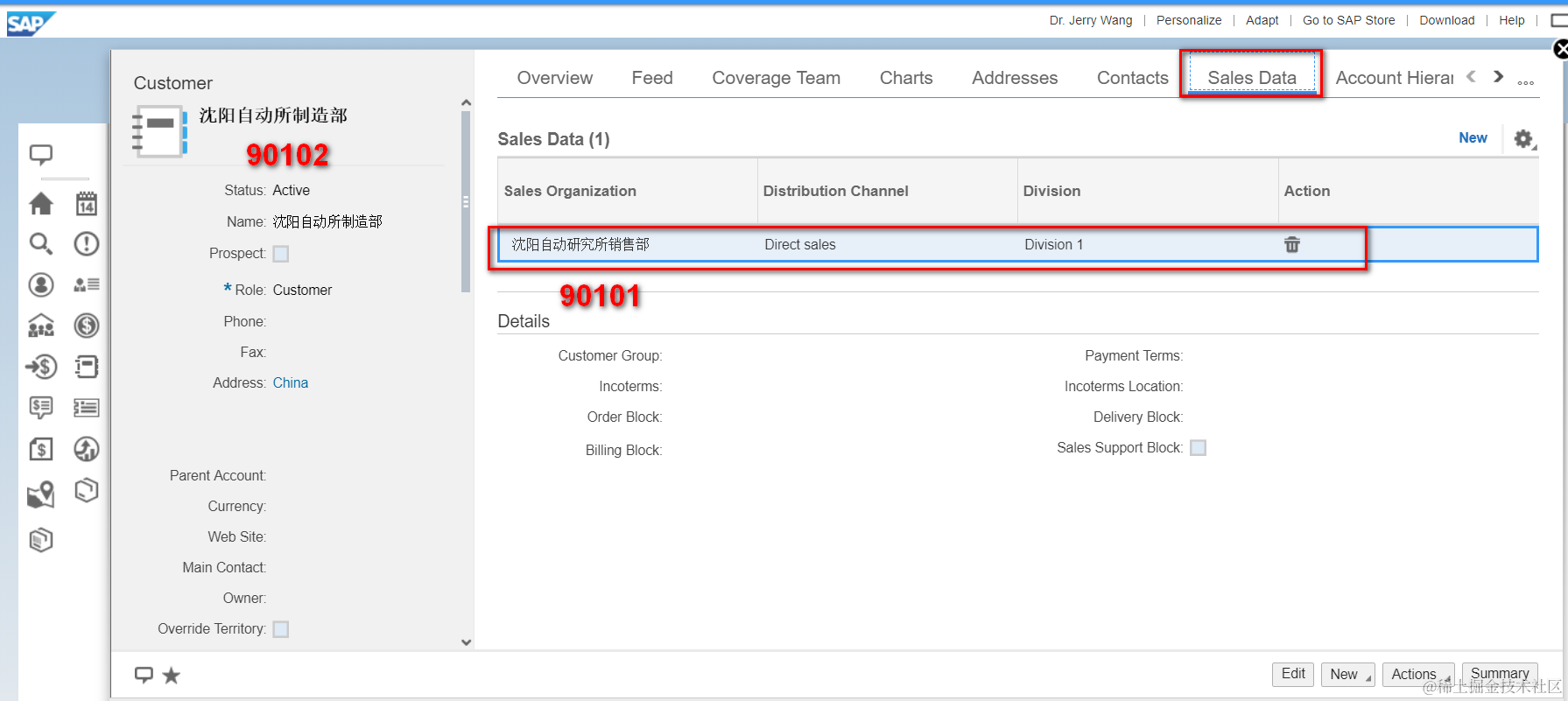
Task: Open the Actions dropdown button
Action: tap(1418, 674)
